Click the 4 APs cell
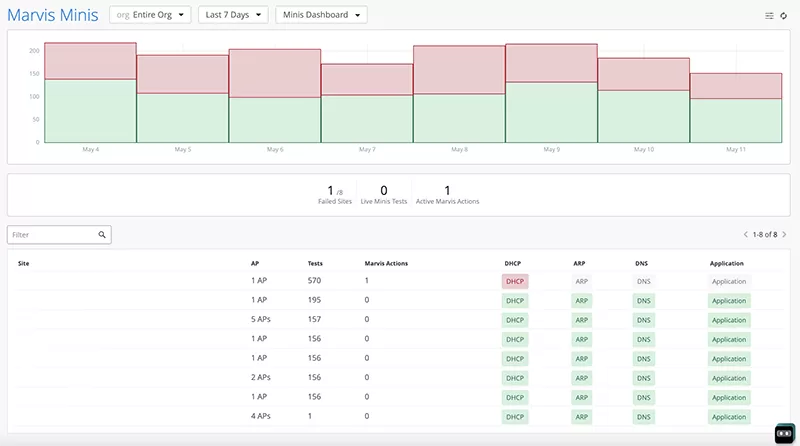800x446 pixels. tap(261, 416)
